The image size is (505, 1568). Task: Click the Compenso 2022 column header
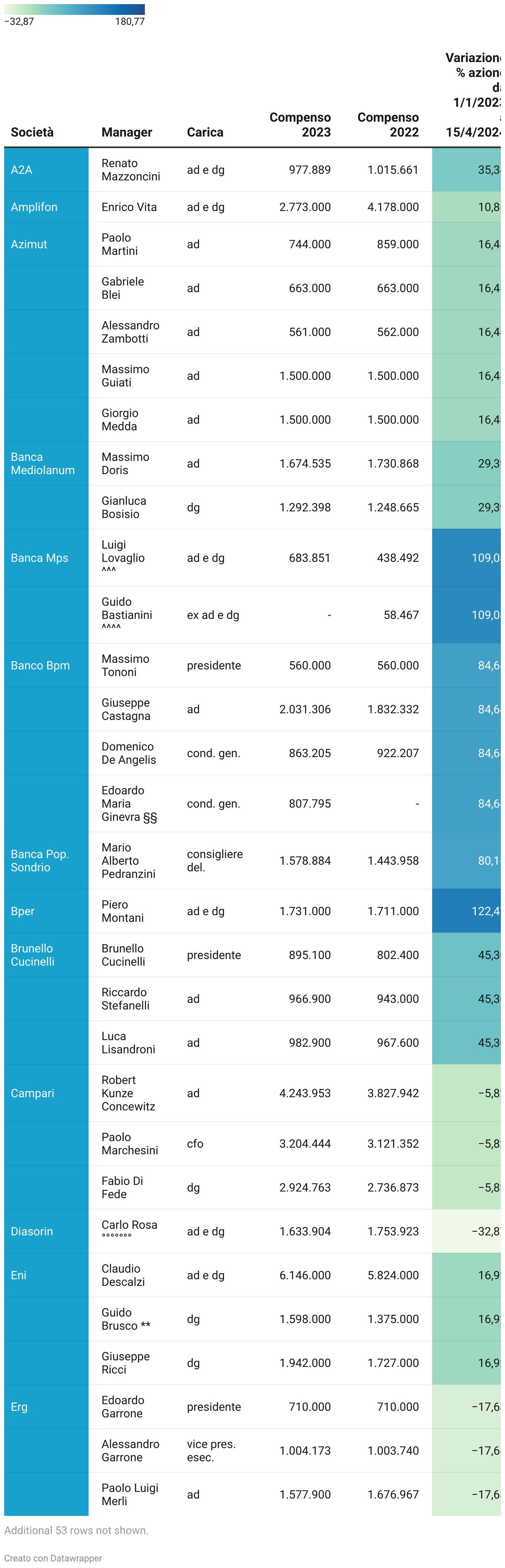click(x=387, y=125)
